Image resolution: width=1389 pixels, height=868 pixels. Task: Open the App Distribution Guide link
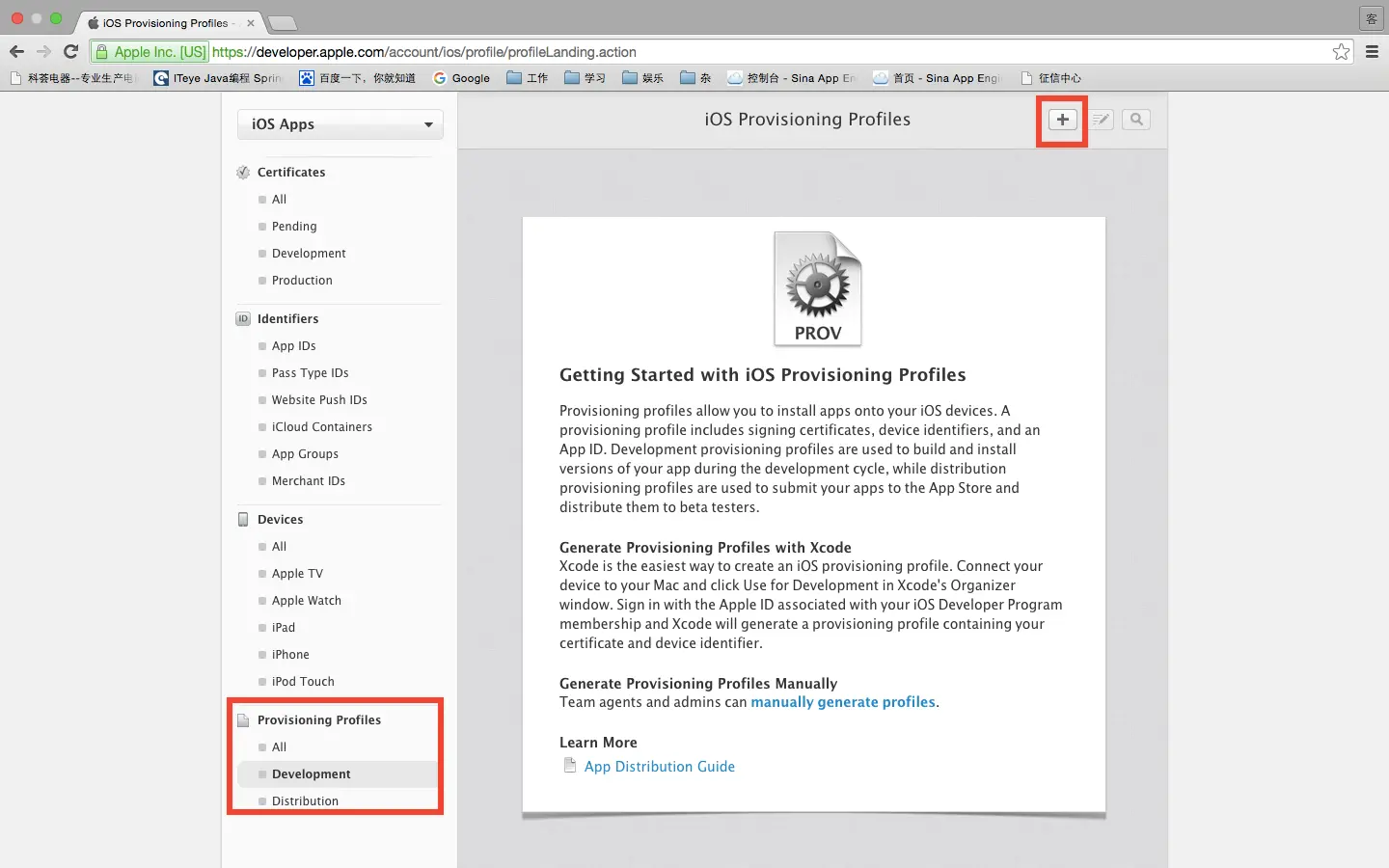pos(660,767)
